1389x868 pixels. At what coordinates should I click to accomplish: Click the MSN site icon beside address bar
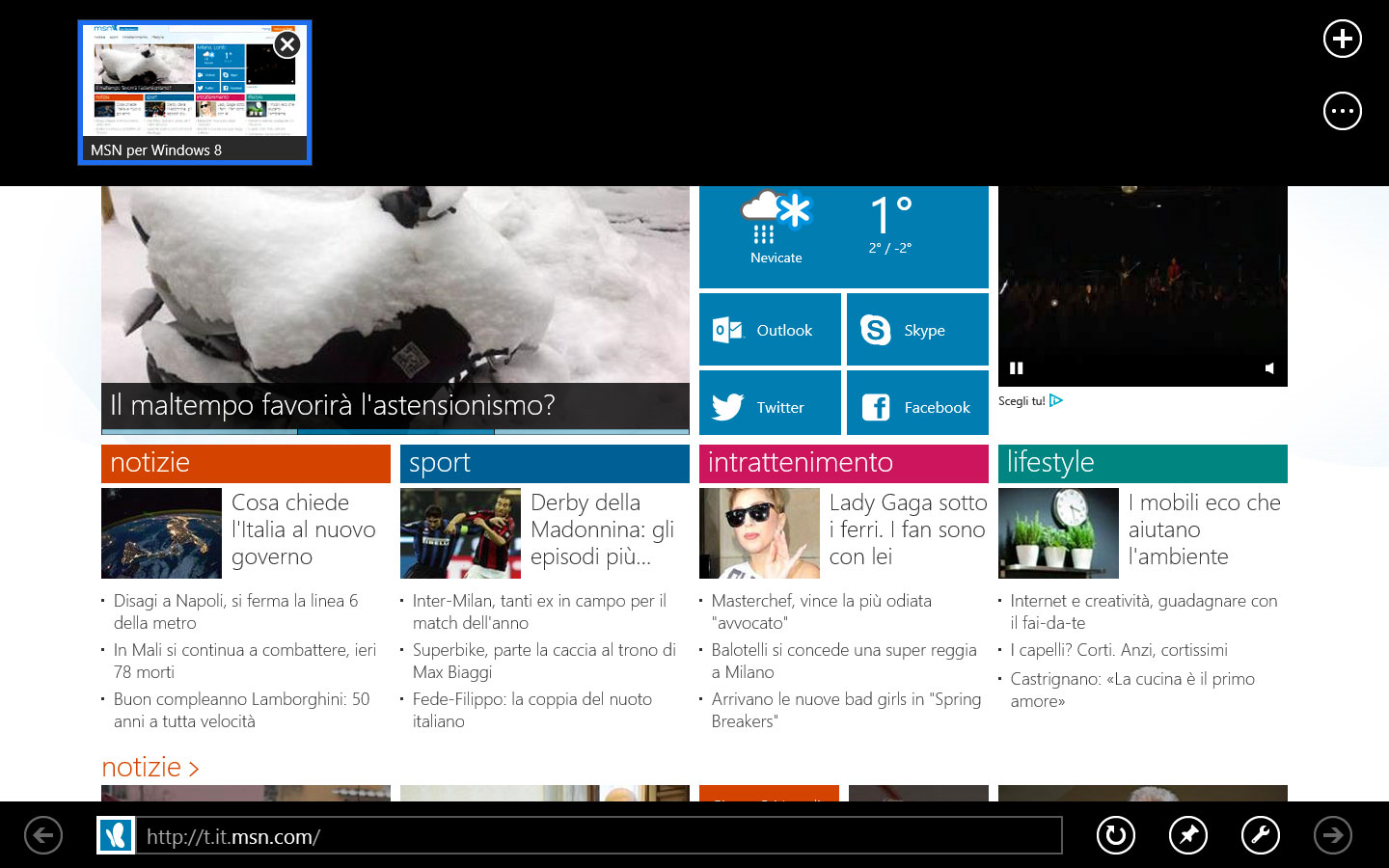click(116, 835)
